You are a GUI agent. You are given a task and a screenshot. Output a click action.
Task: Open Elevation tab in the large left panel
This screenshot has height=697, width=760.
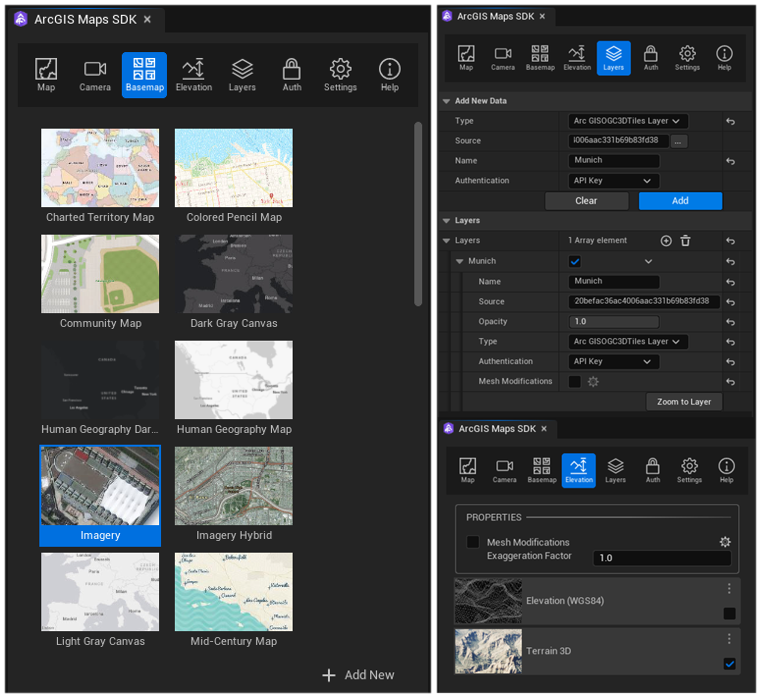193,74
